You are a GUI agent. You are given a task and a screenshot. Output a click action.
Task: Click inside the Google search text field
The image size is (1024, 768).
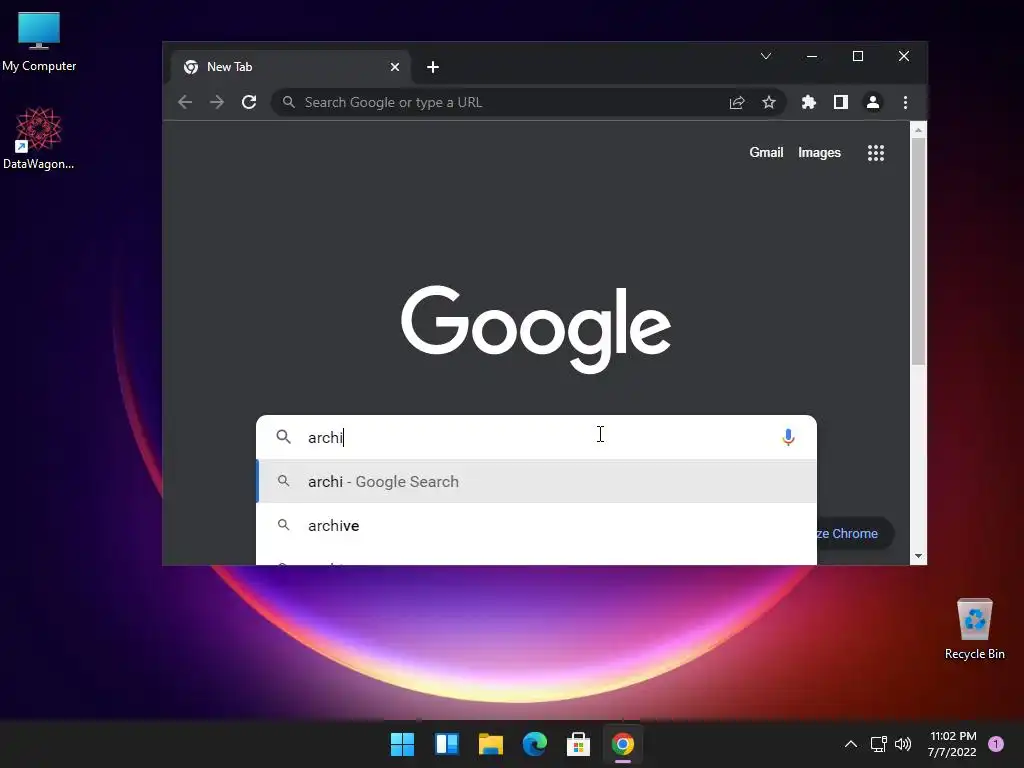point(536,437)
